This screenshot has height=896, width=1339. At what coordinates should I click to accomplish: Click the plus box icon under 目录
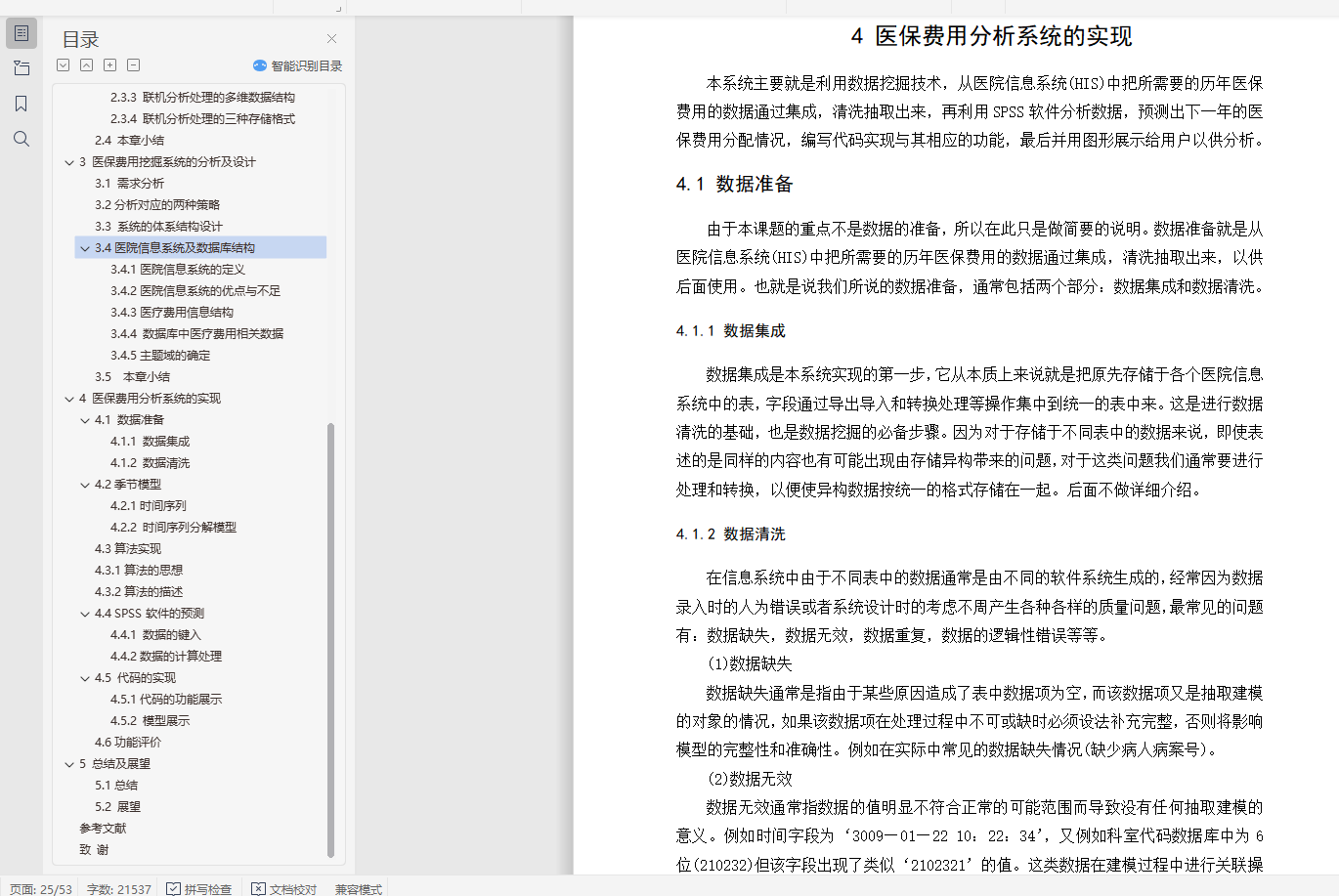tap(110, 65)
